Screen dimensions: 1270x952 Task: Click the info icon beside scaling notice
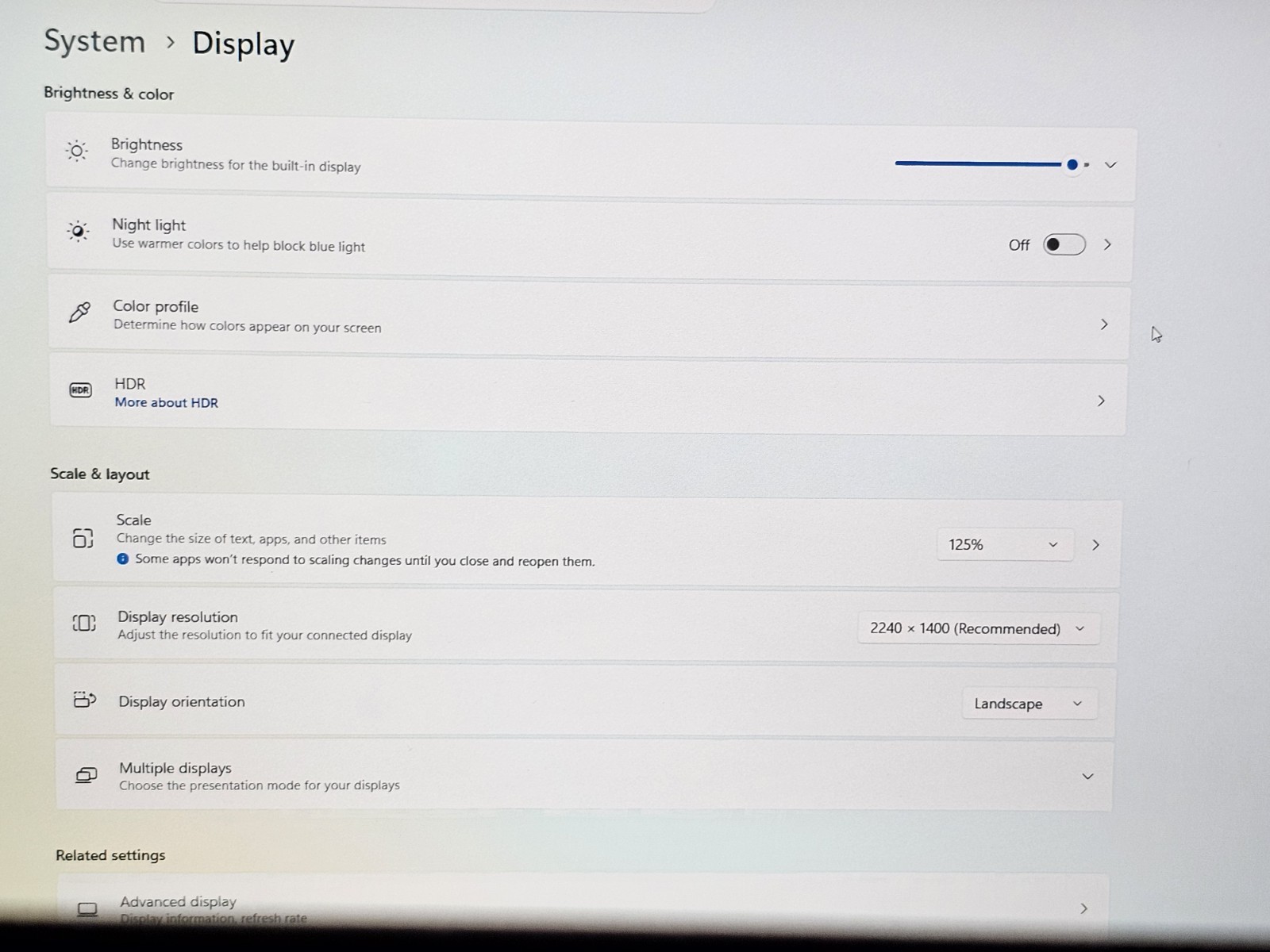122,559
